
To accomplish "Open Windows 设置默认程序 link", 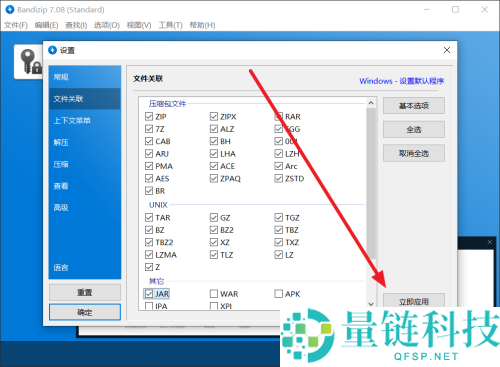I will [x=401, y=81].
